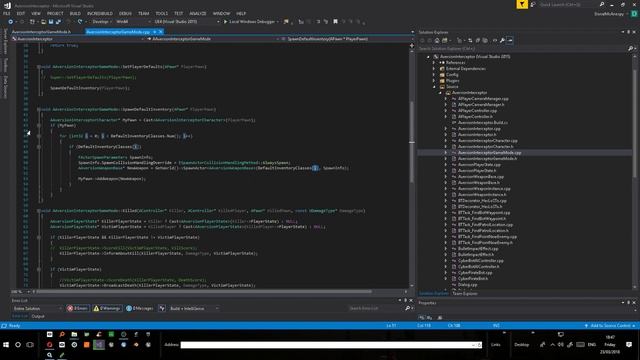Start Local Windows Debugger
This screenshot has height=360, width=640.
coord(251,22)
